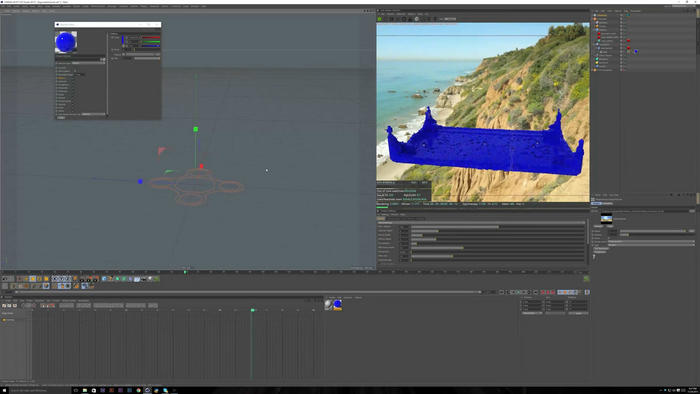Select the grey material sphere in Material Manager
Image resolution: width=700 pixels, height=394 pixels.
pyautogui.click(x=329, y=304)
